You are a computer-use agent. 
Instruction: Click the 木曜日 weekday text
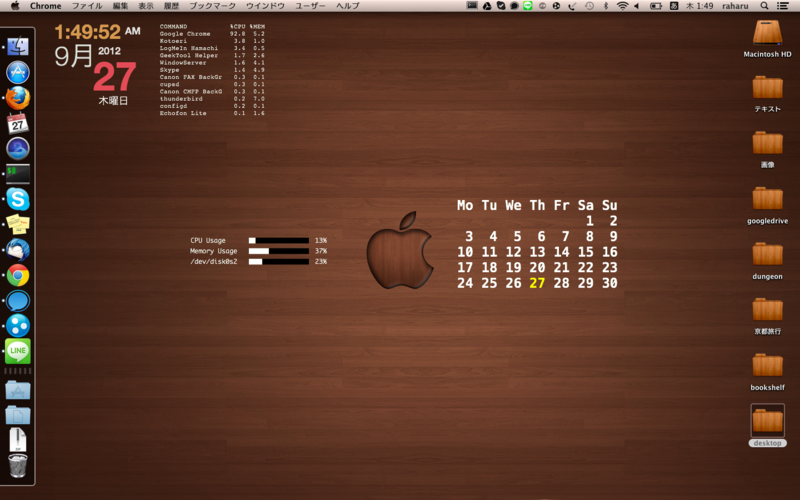(x=113, y=101)
